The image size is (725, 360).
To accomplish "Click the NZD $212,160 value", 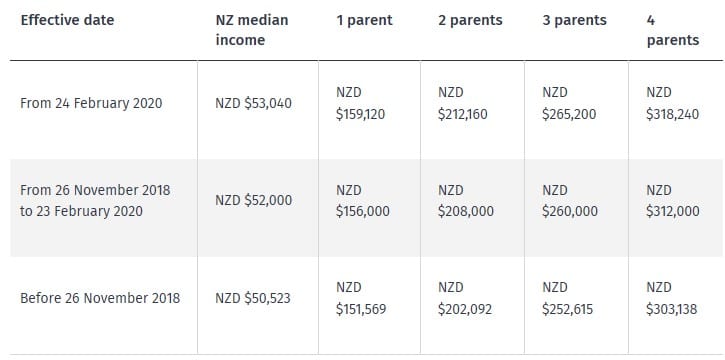I will click(x=463, y=103).
